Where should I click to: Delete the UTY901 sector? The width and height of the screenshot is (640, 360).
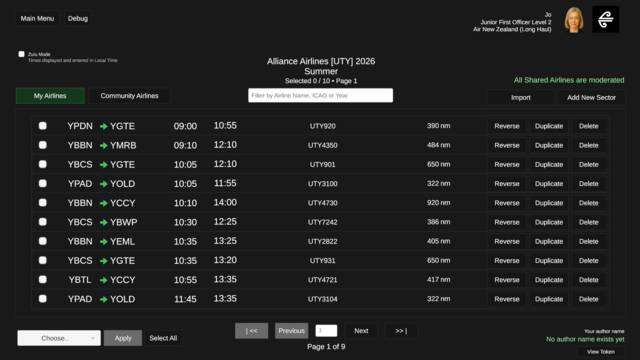(589, 164)
